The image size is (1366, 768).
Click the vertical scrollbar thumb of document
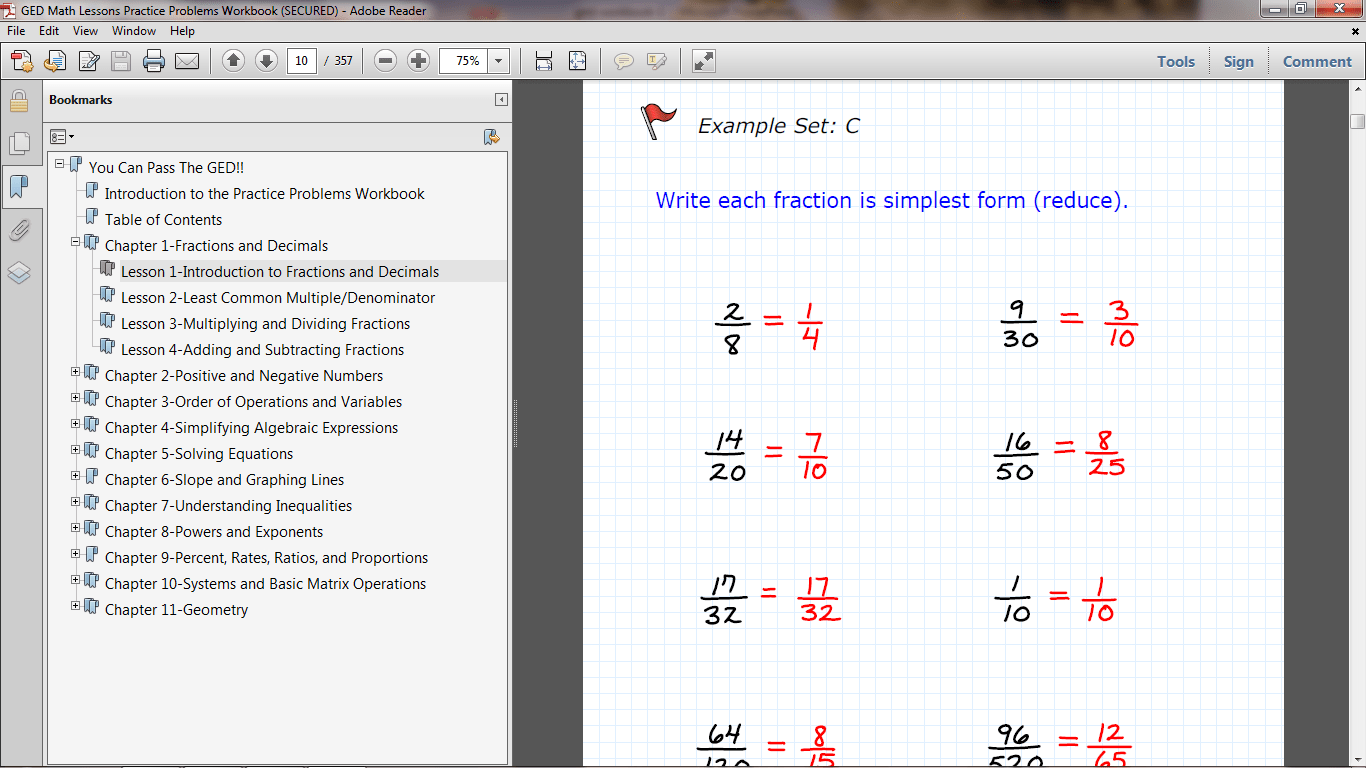(1357, 122)
